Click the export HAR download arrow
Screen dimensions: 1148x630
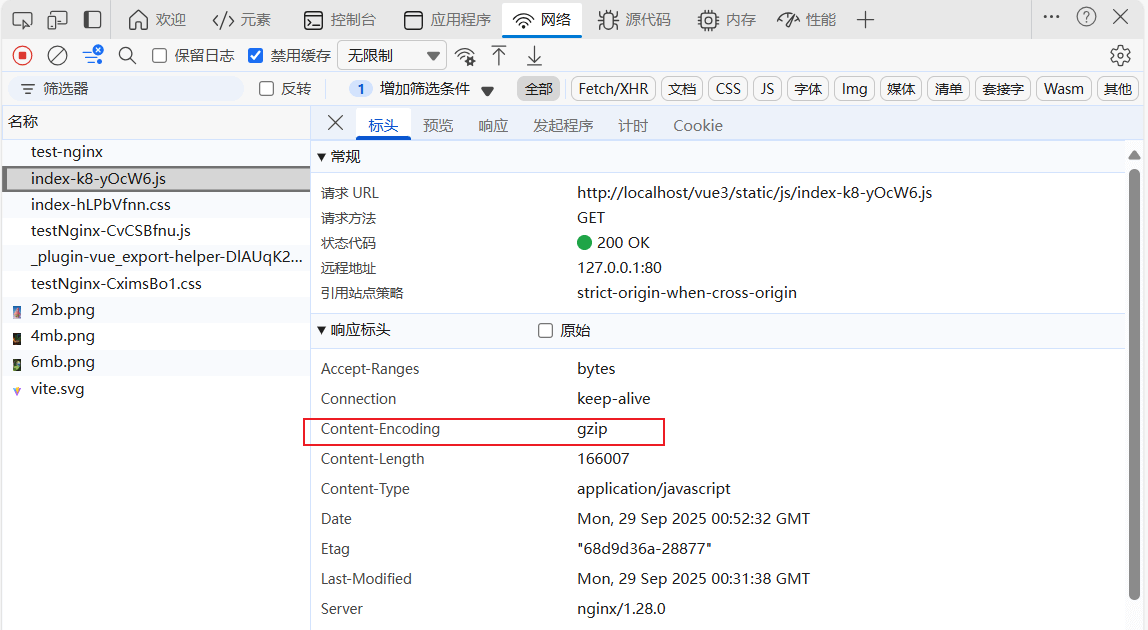(x=535, y=56)
